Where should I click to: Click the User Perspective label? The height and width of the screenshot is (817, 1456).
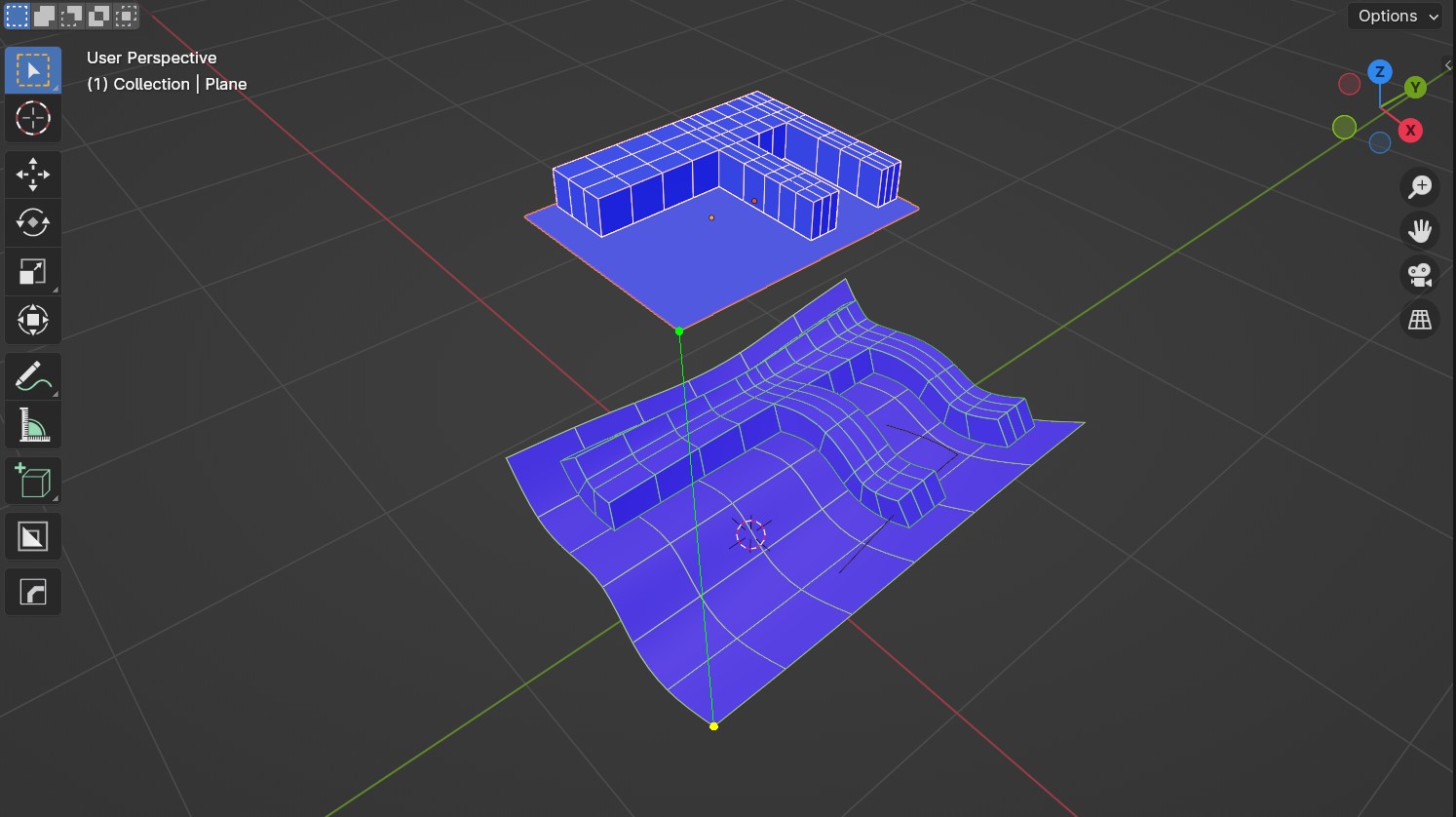[x=152, y=58]
